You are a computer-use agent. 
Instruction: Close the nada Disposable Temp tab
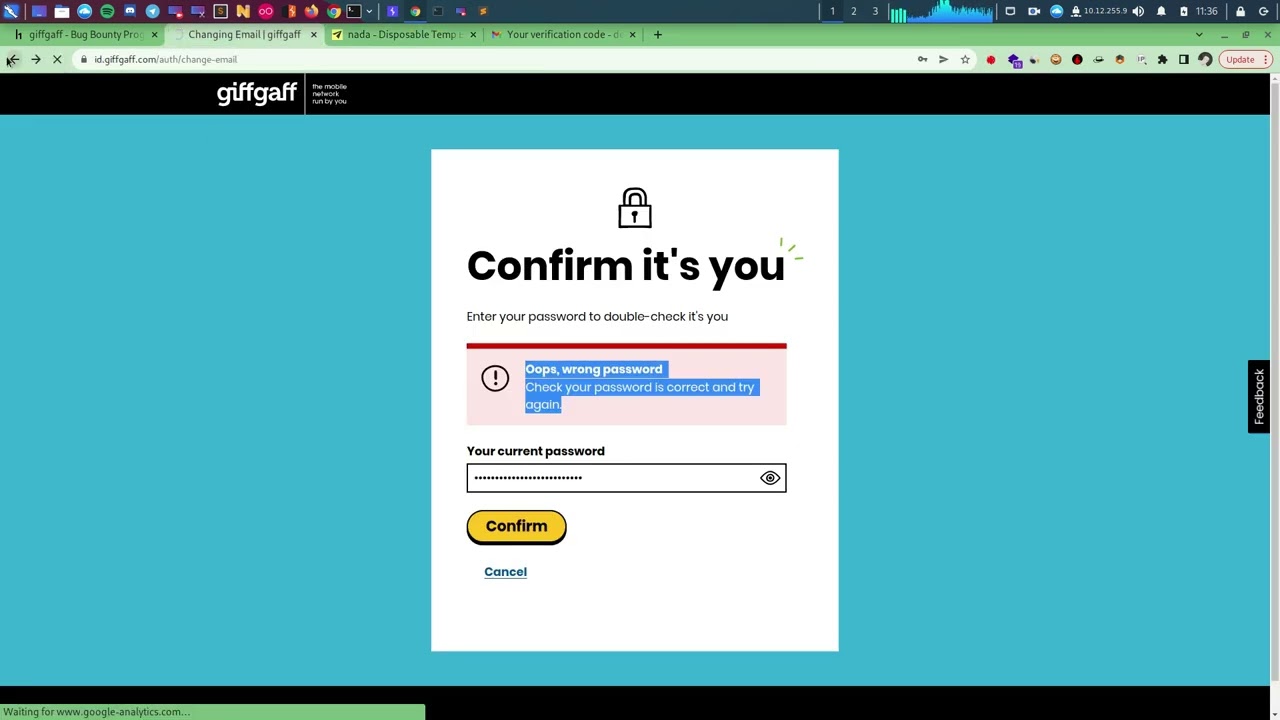472,34
